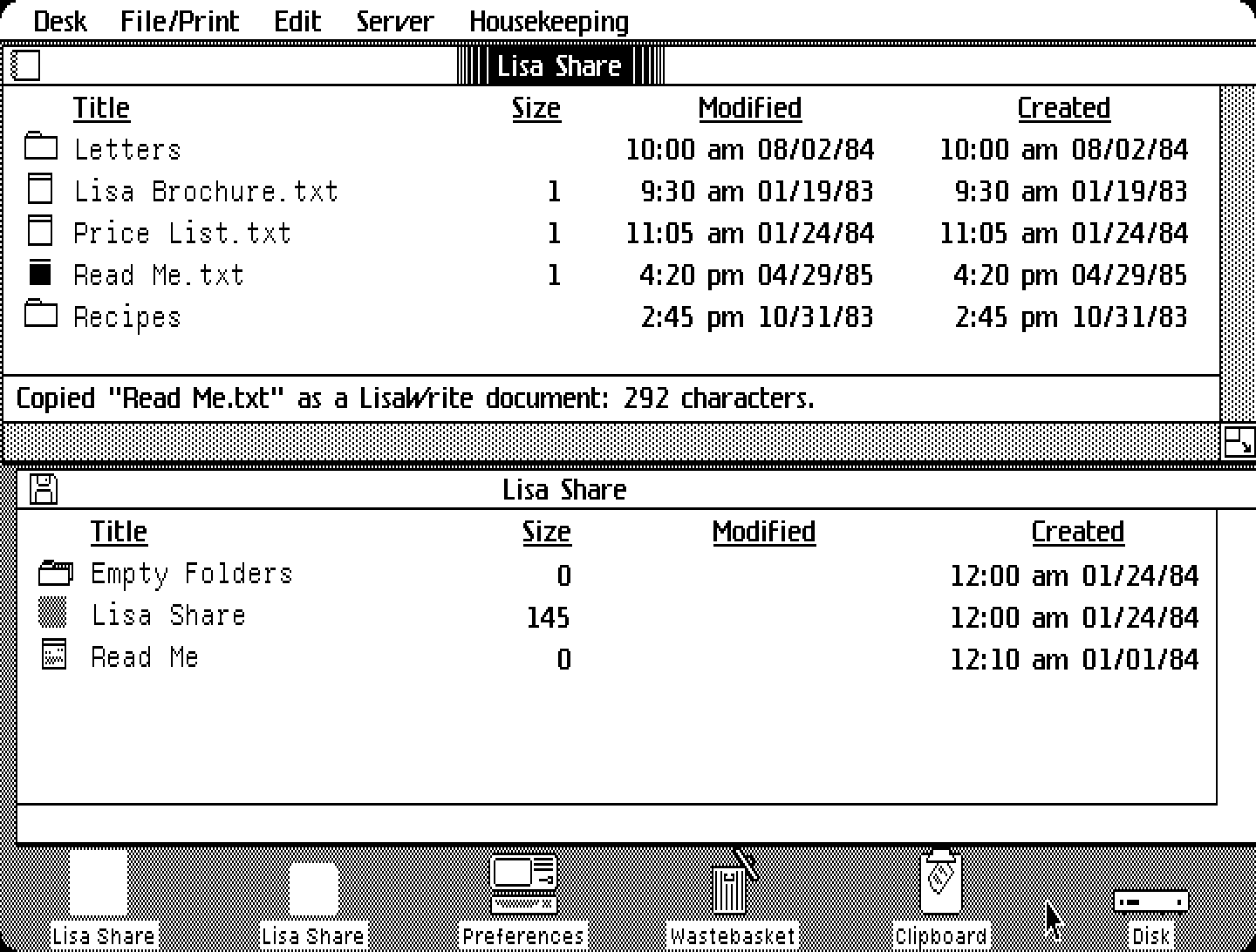Screen dimensions: 1256x952
Task: Click the Clipboard desktop icon
Action: 941,882
